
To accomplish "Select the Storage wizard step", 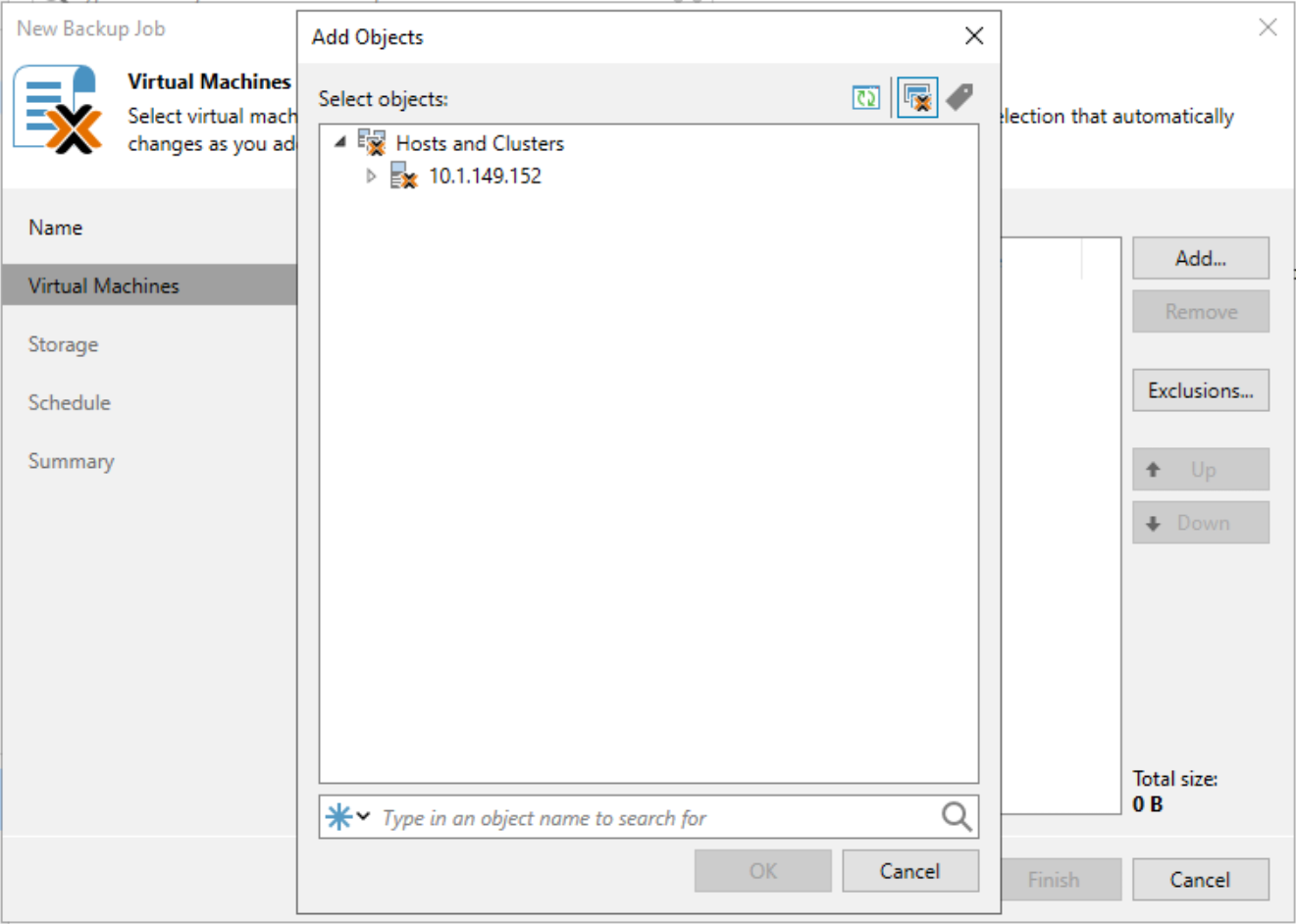I will click(x=63, y=344).
